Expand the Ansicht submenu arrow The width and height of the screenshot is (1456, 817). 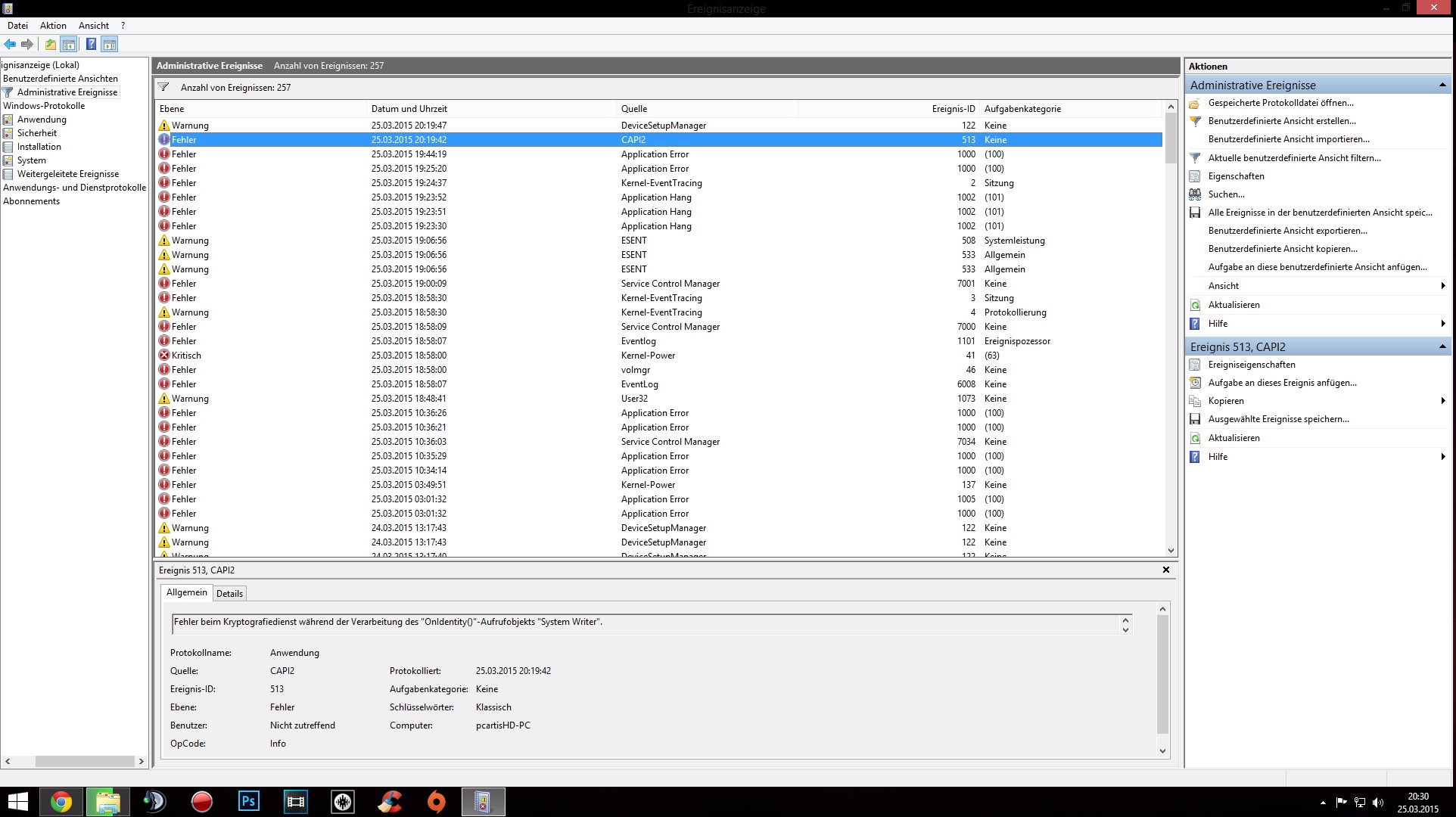tap(1443, 286)
